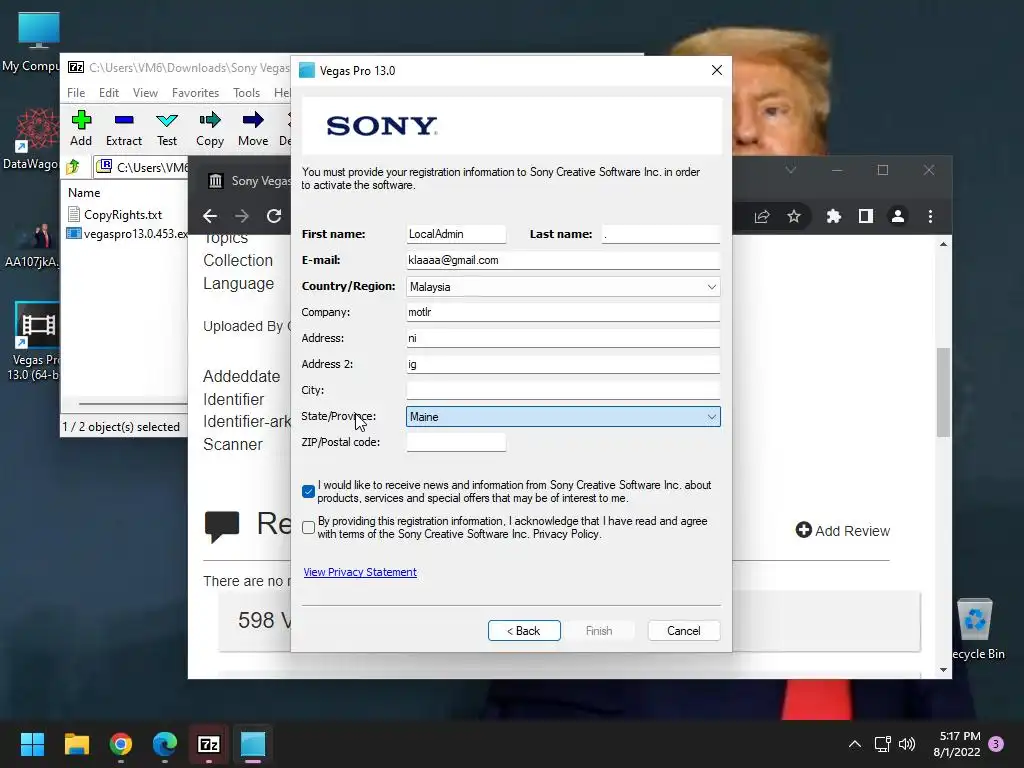Select vegaspro13.0.453 file in 7-Zip
The width and height of the screenshot is (1024, 768).
(x=128, y=233)
